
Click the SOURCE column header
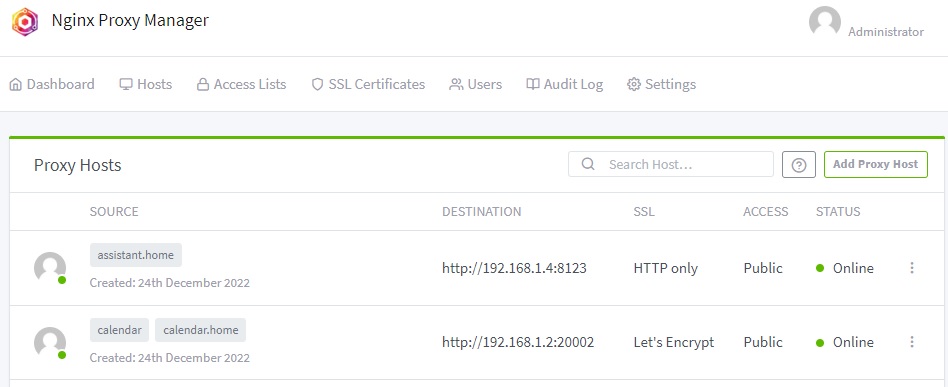click(x=114, y=212)
